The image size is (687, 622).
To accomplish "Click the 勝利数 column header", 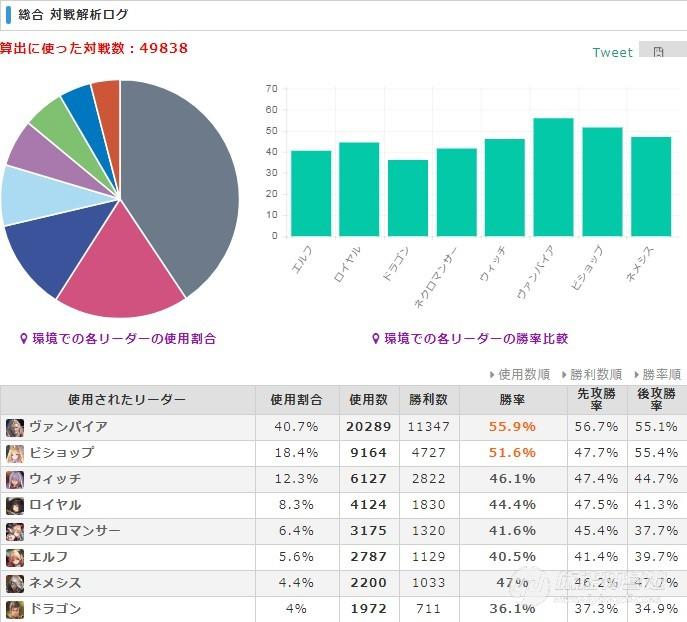I will point(428,399).
